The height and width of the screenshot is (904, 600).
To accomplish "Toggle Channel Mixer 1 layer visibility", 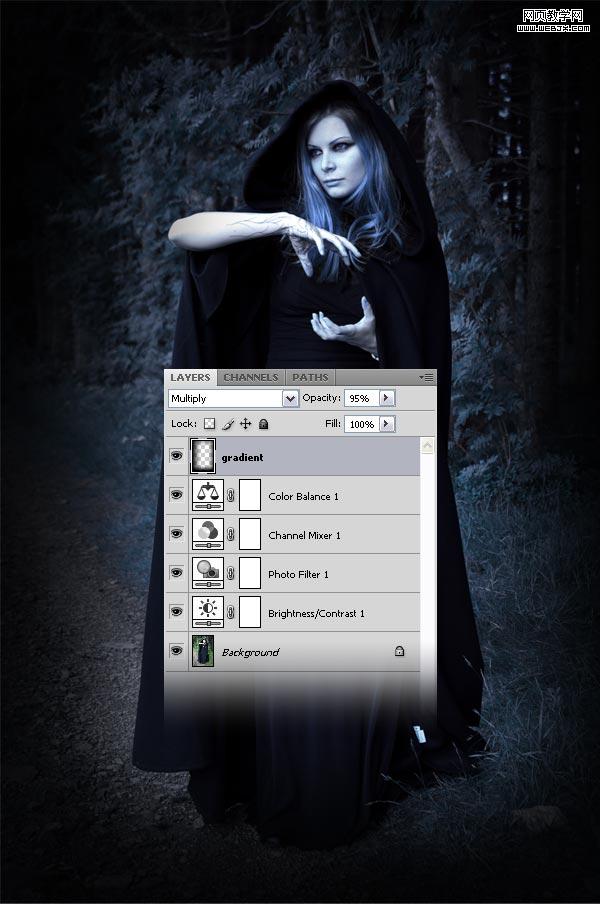I will 176,534.
